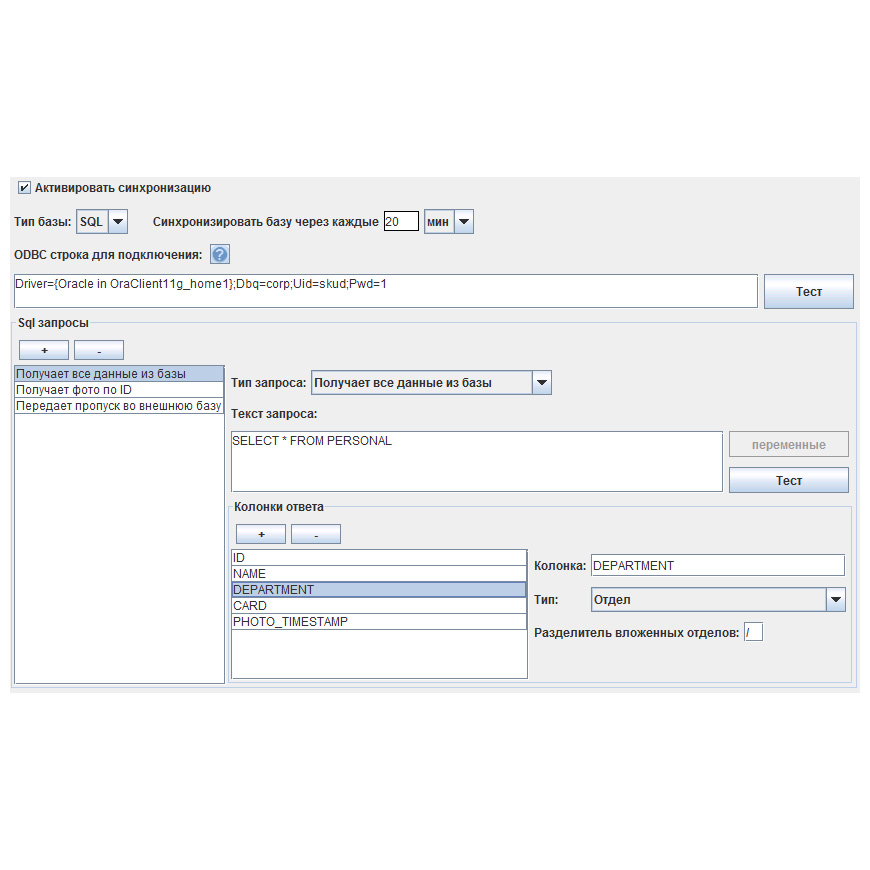Add a new SQL query with plus button

[44, 350]
